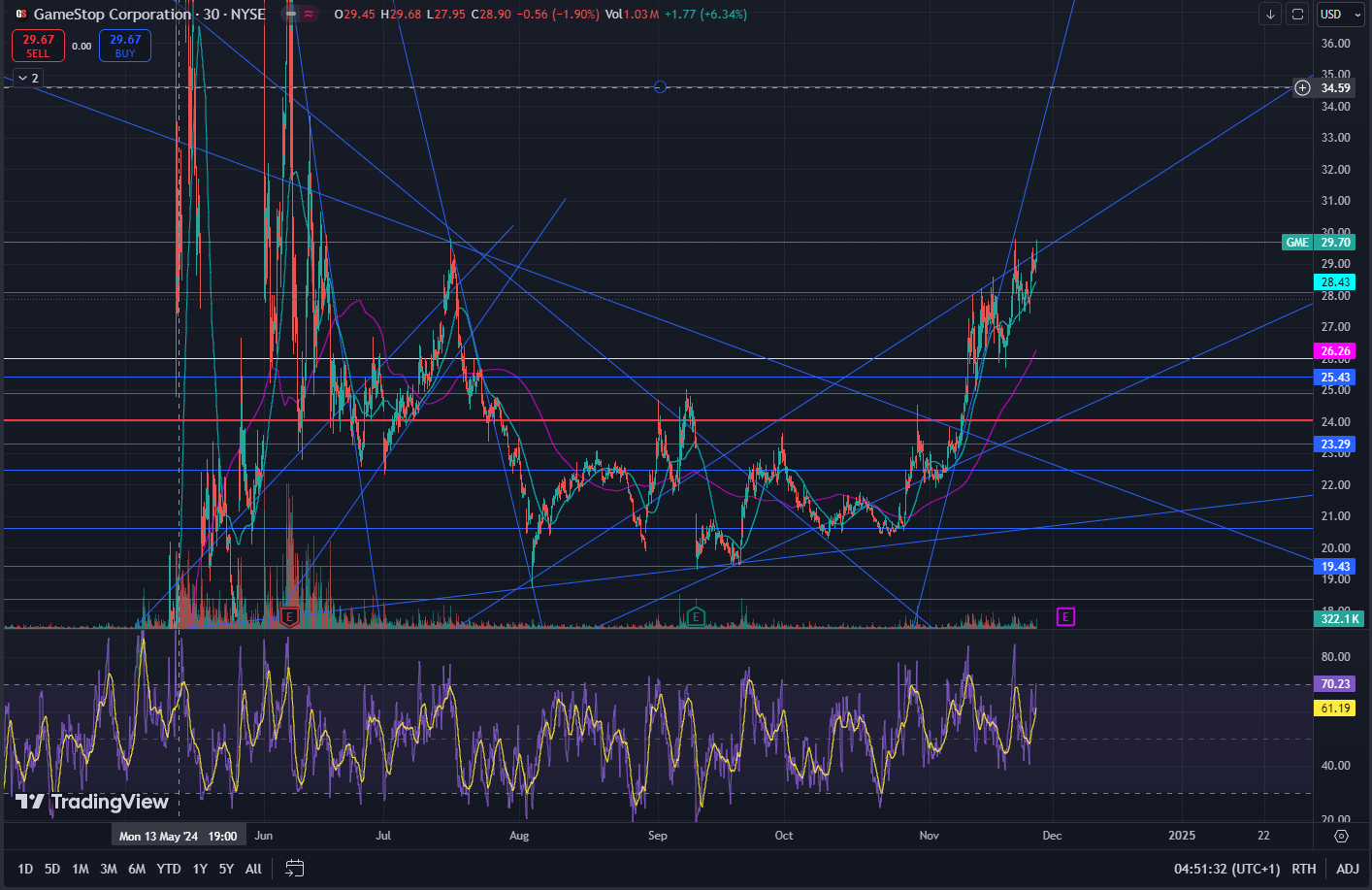The width and height of the screenshot is (1372, 890).
Task: Click the red earnings E marker in June
Action: pos(289,616)
